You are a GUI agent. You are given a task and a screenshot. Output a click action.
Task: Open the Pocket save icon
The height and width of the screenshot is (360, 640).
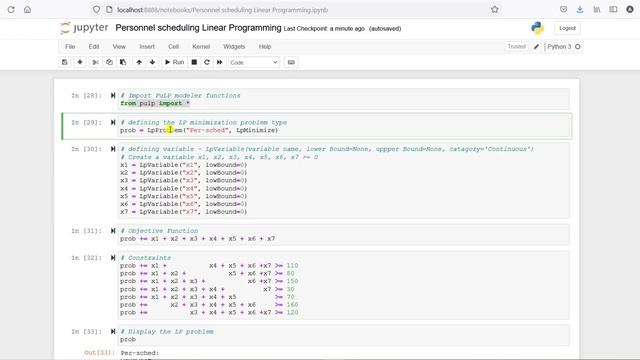click(x=563, y=9)
